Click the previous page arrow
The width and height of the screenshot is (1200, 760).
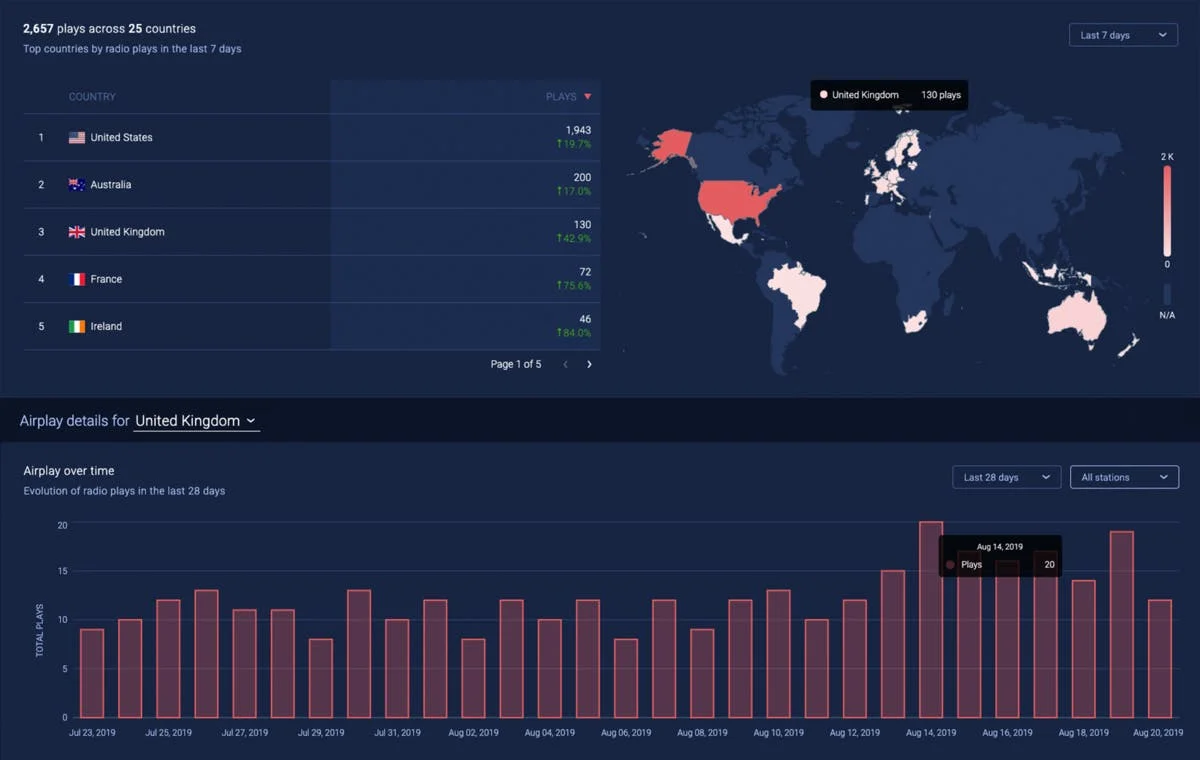point(565,364)
